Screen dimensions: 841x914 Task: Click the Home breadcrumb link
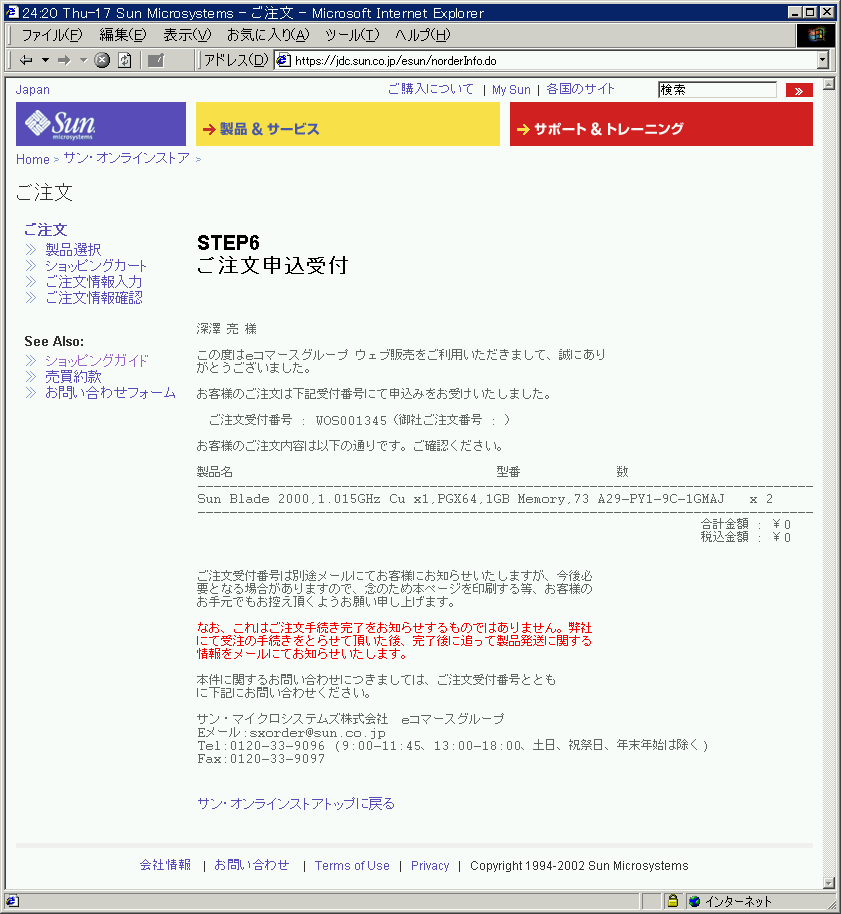[x=33, y=159]
